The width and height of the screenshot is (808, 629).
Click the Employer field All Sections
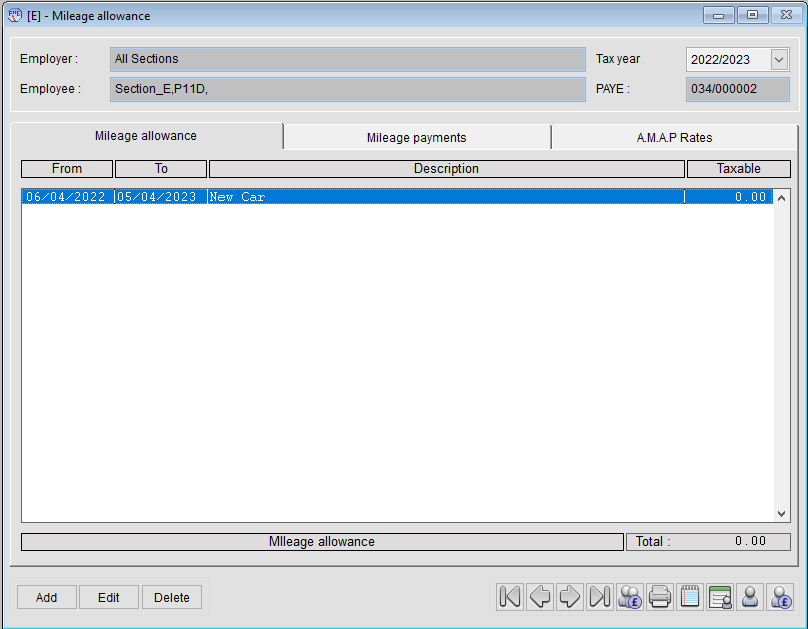click(347, 59)
